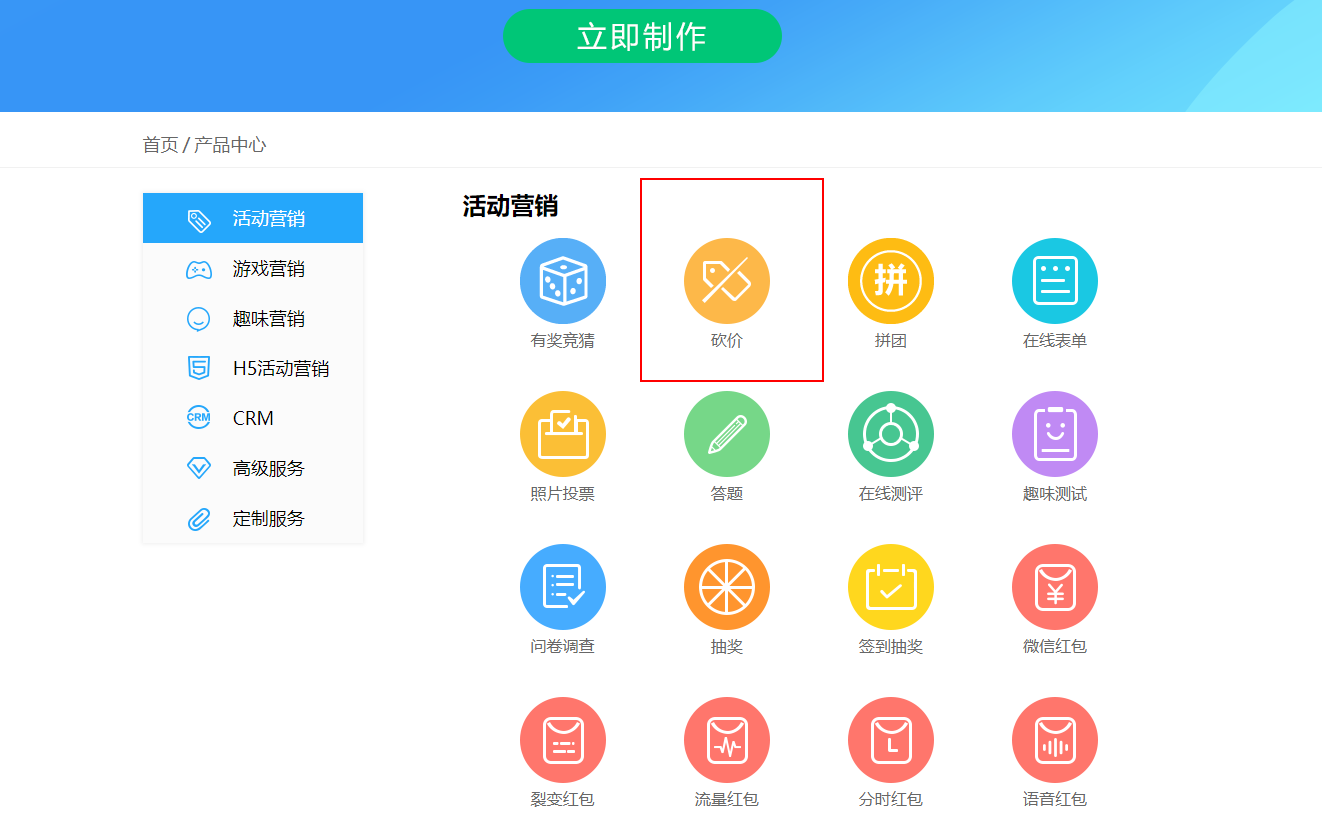Open the 分时红包 clock envelope icon

[x=891, y=740]
